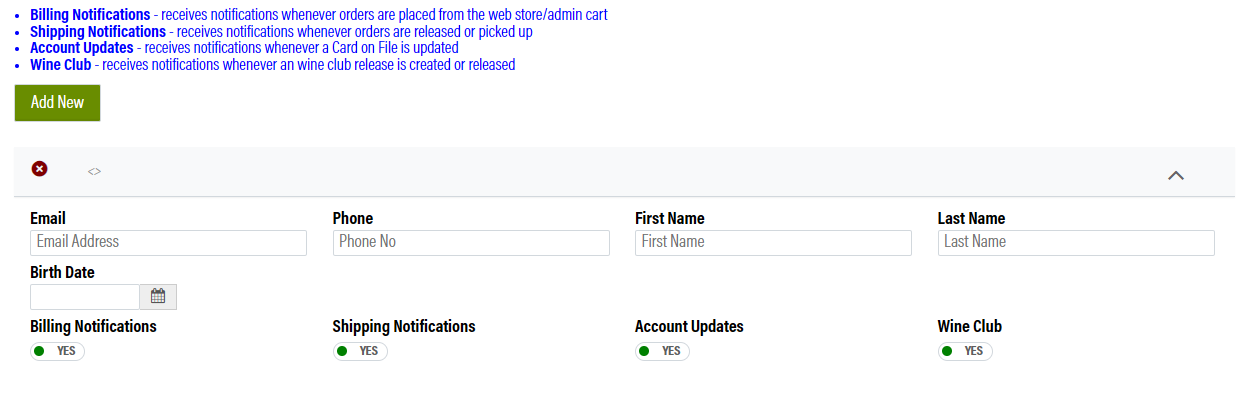The height and width of the screenshot is (398, 1247).
Task: Click bold Billing Notifications in bullet list
Action: [x=90, y=15]
